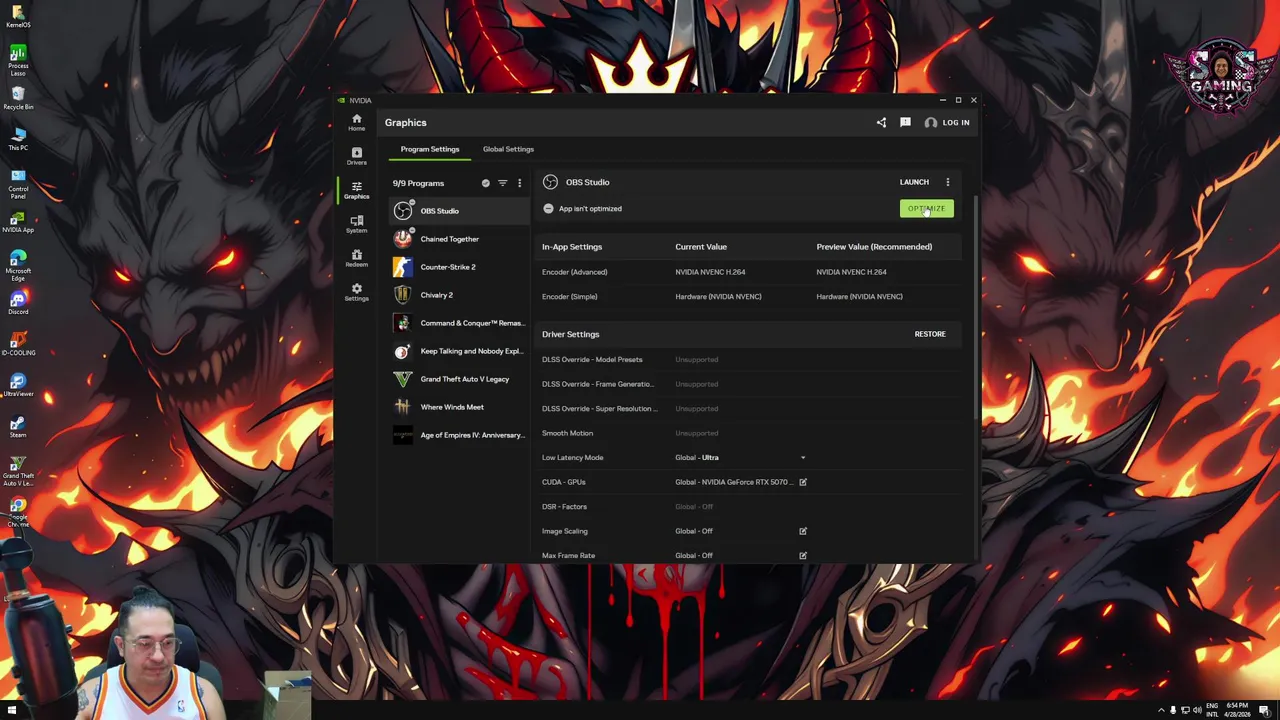Open Settings in the NVIDIA sidebar
This screenshot has width=1280, height=720.
pyautogui.click(x=356, y=292)
